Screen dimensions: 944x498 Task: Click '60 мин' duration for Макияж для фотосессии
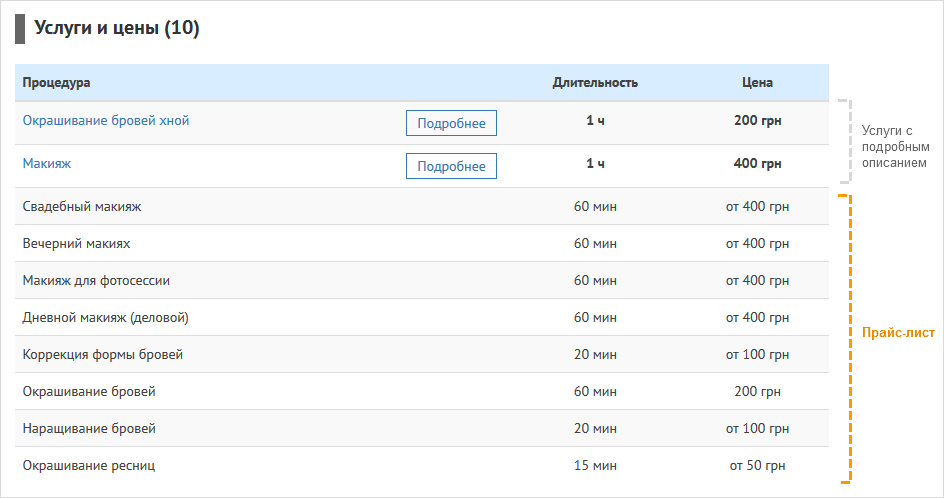(595, 281)
